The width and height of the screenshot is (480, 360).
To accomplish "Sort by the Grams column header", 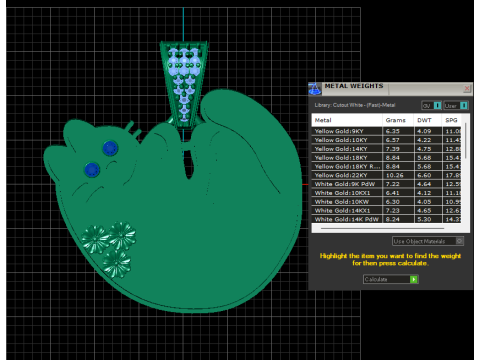I will 398,120.
